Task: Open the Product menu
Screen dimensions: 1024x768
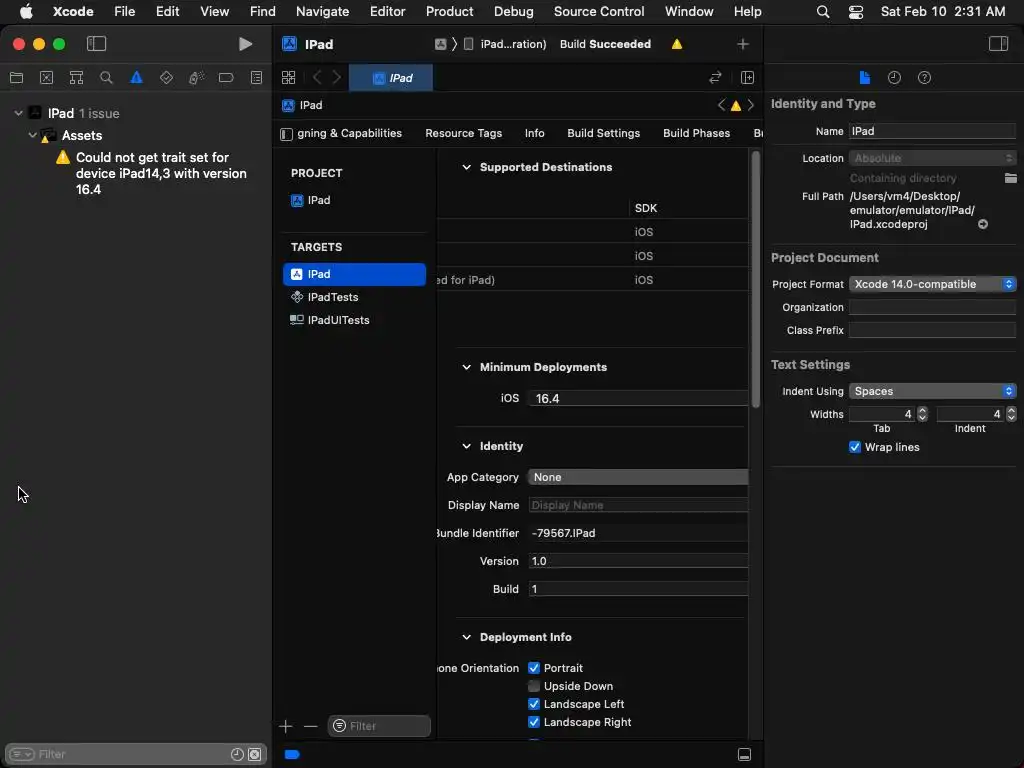Action: [x=449, y=11]
